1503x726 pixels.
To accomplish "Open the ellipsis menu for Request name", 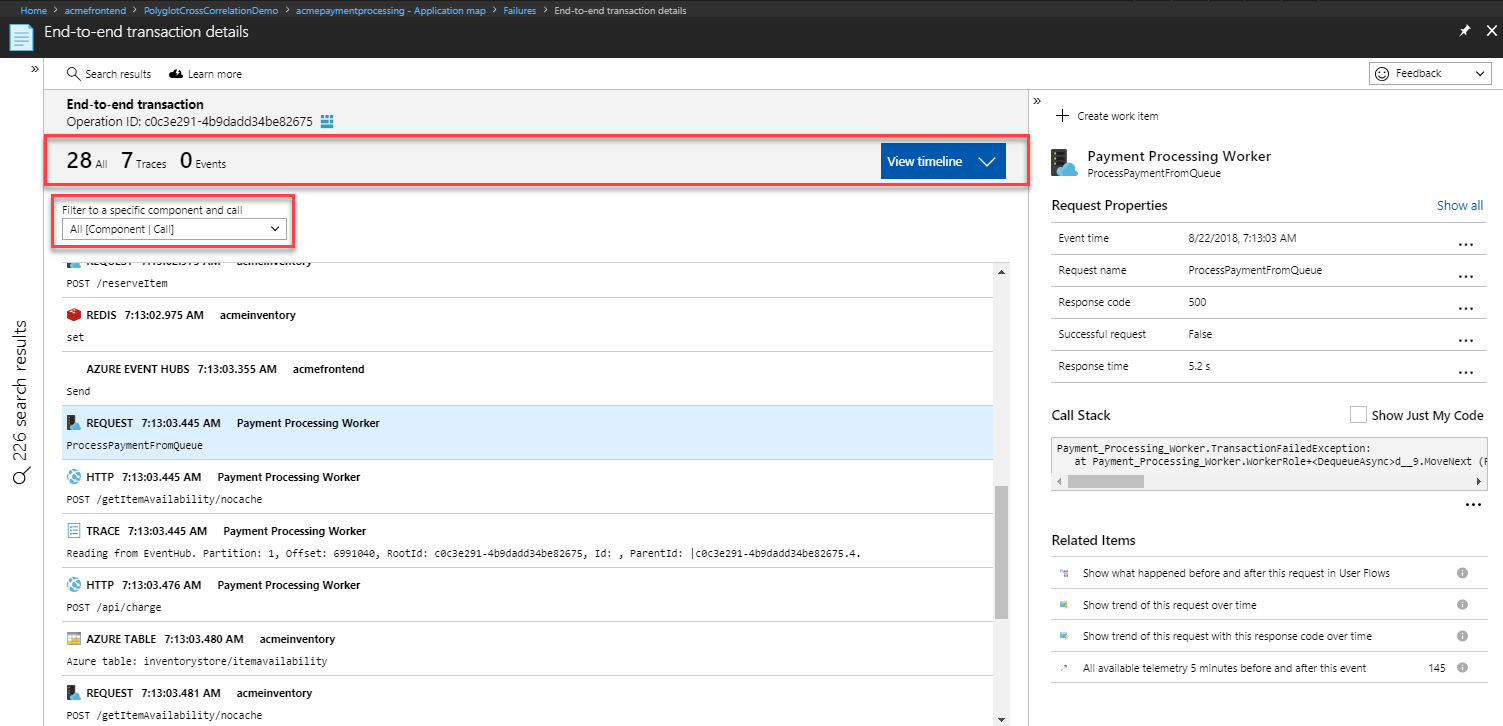I will (x=1466, y=276).
